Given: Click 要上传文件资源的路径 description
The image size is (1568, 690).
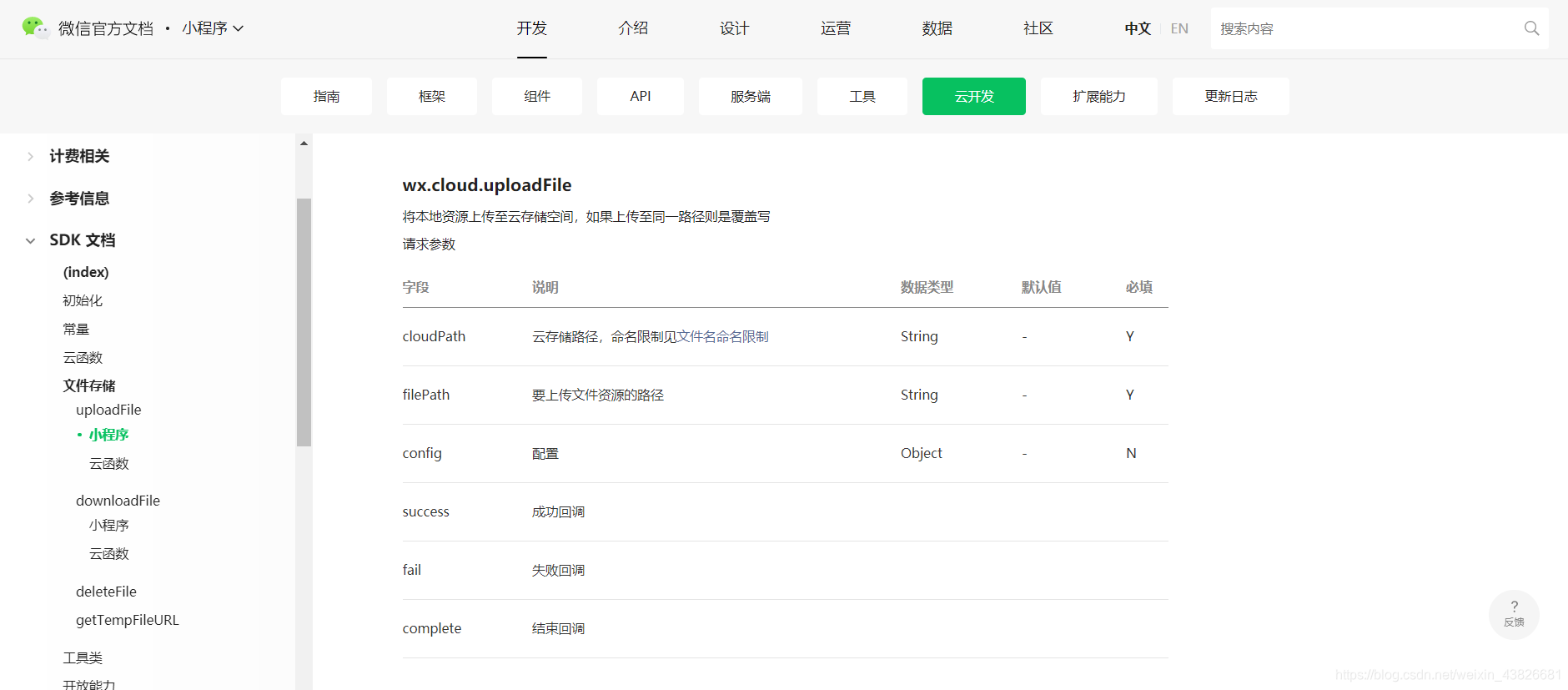Looking at the screenshot, I should click(x=598, y=395).
